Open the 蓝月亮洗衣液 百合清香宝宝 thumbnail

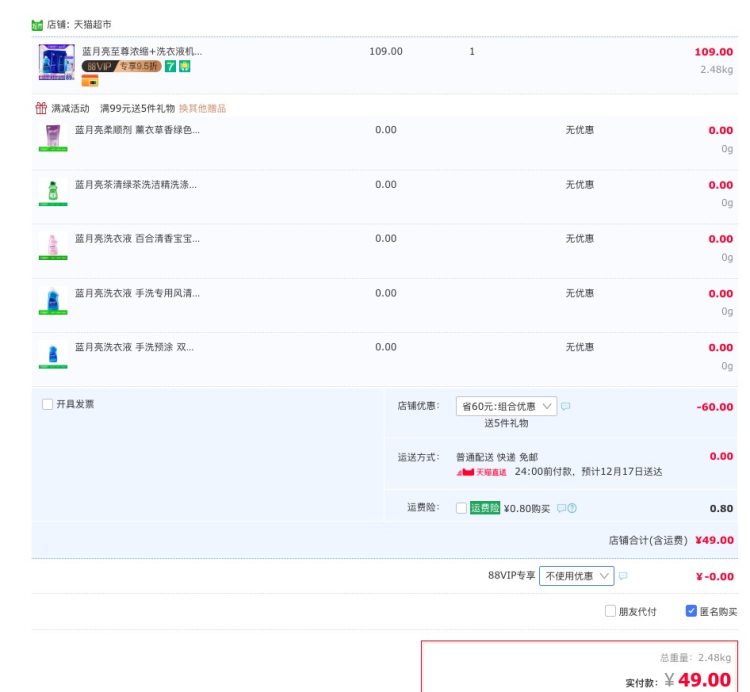pyautogui.click(x=53, y=247)
